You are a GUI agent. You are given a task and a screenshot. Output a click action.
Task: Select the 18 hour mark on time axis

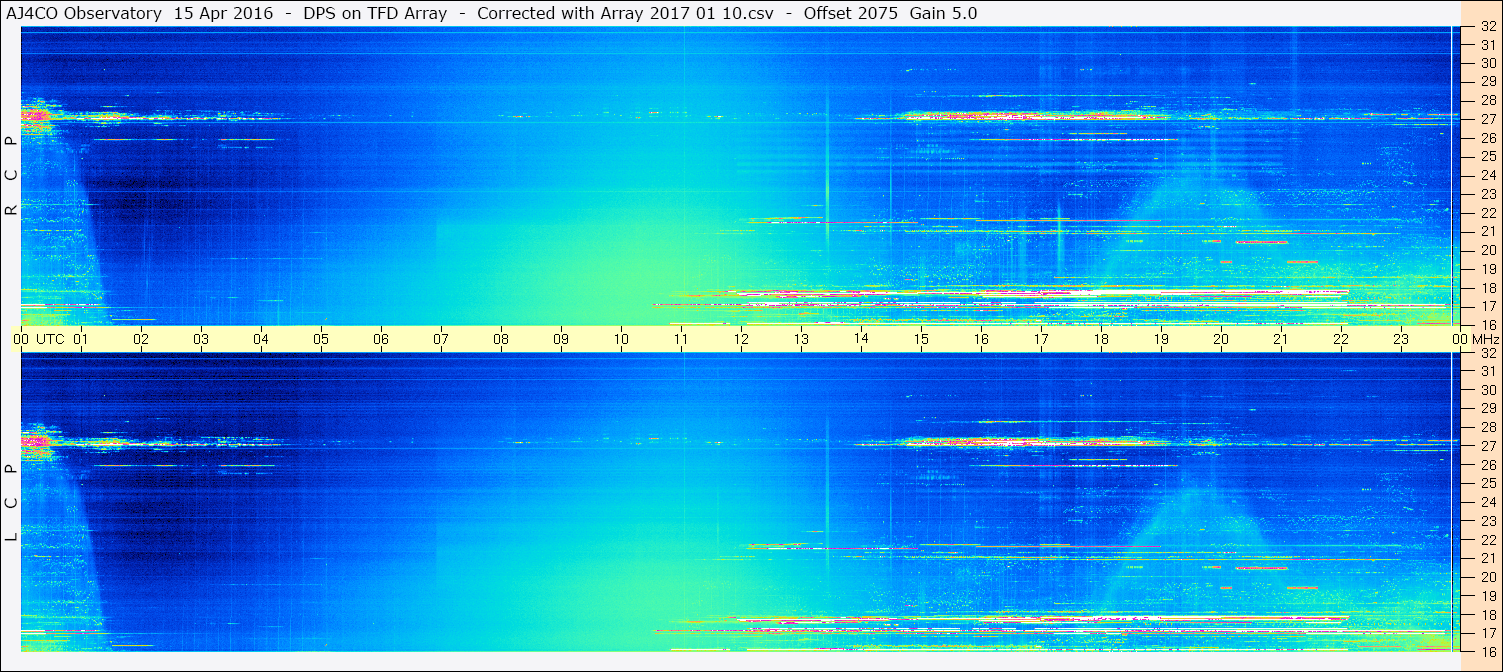(1101, 339)
